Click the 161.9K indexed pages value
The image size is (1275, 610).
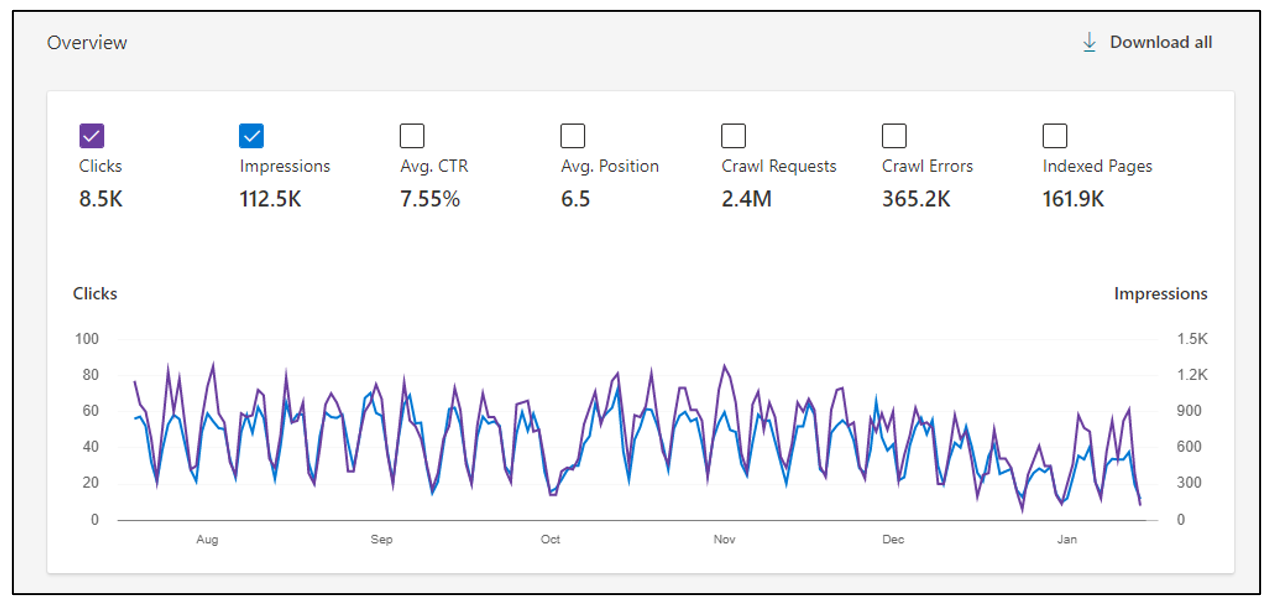pyautogui.click(x=1073, y=199)
